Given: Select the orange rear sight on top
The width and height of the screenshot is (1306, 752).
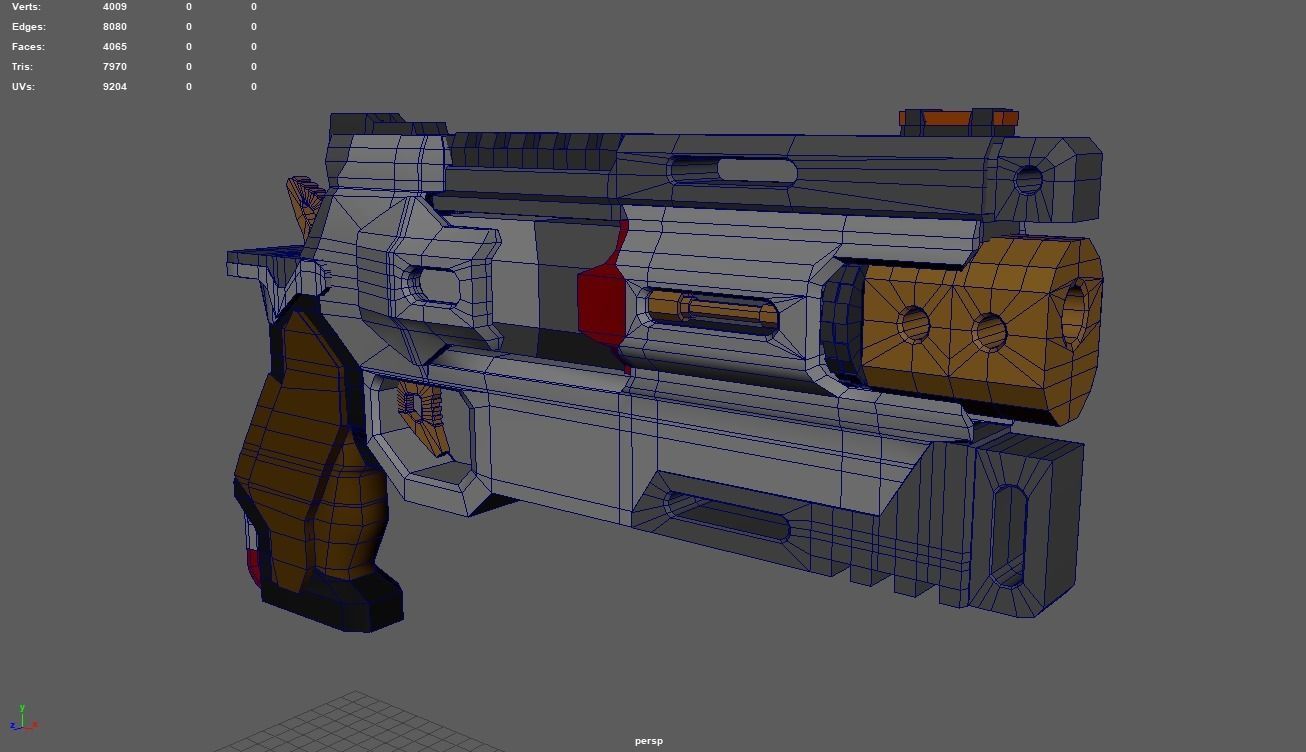Looking at the screenshot, I should click(958, 118).
